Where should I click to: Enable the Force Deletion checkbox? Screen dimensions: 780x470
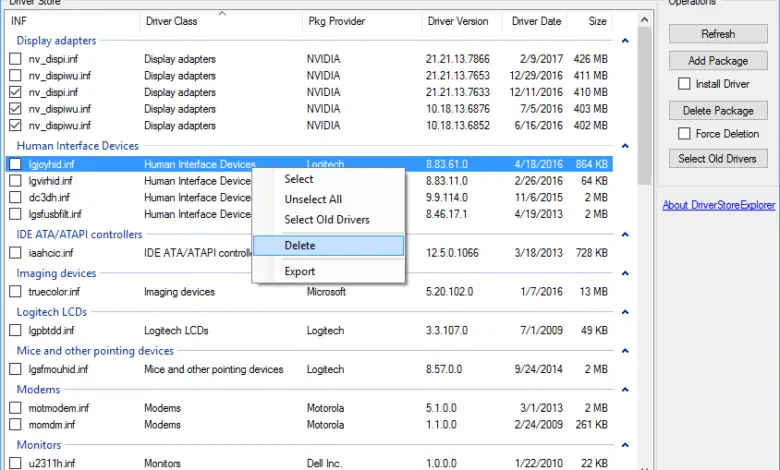[x=685, y=134]
